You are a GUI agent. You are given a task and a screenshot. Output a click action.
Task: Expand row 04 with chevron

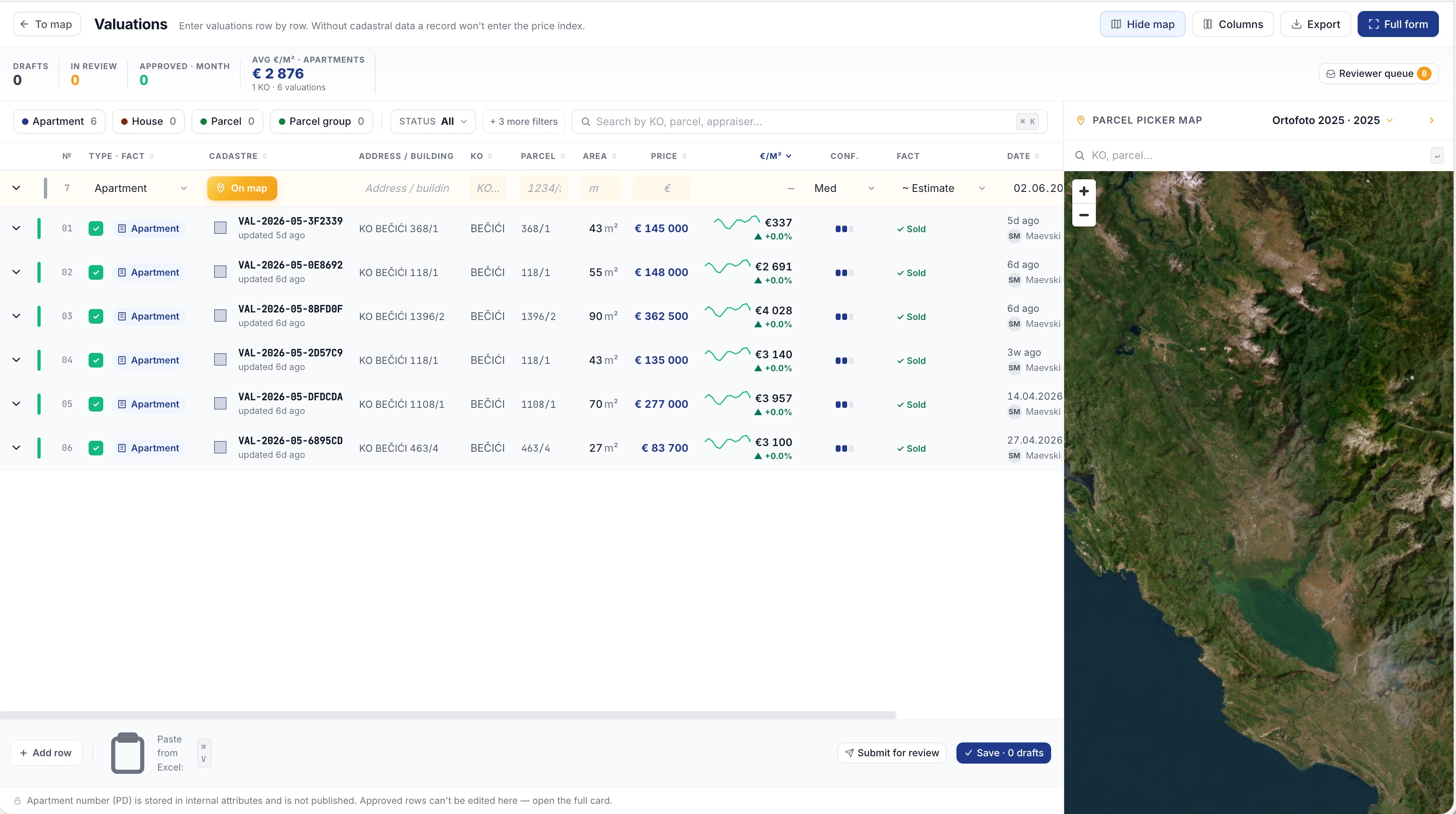click(16, 360)
